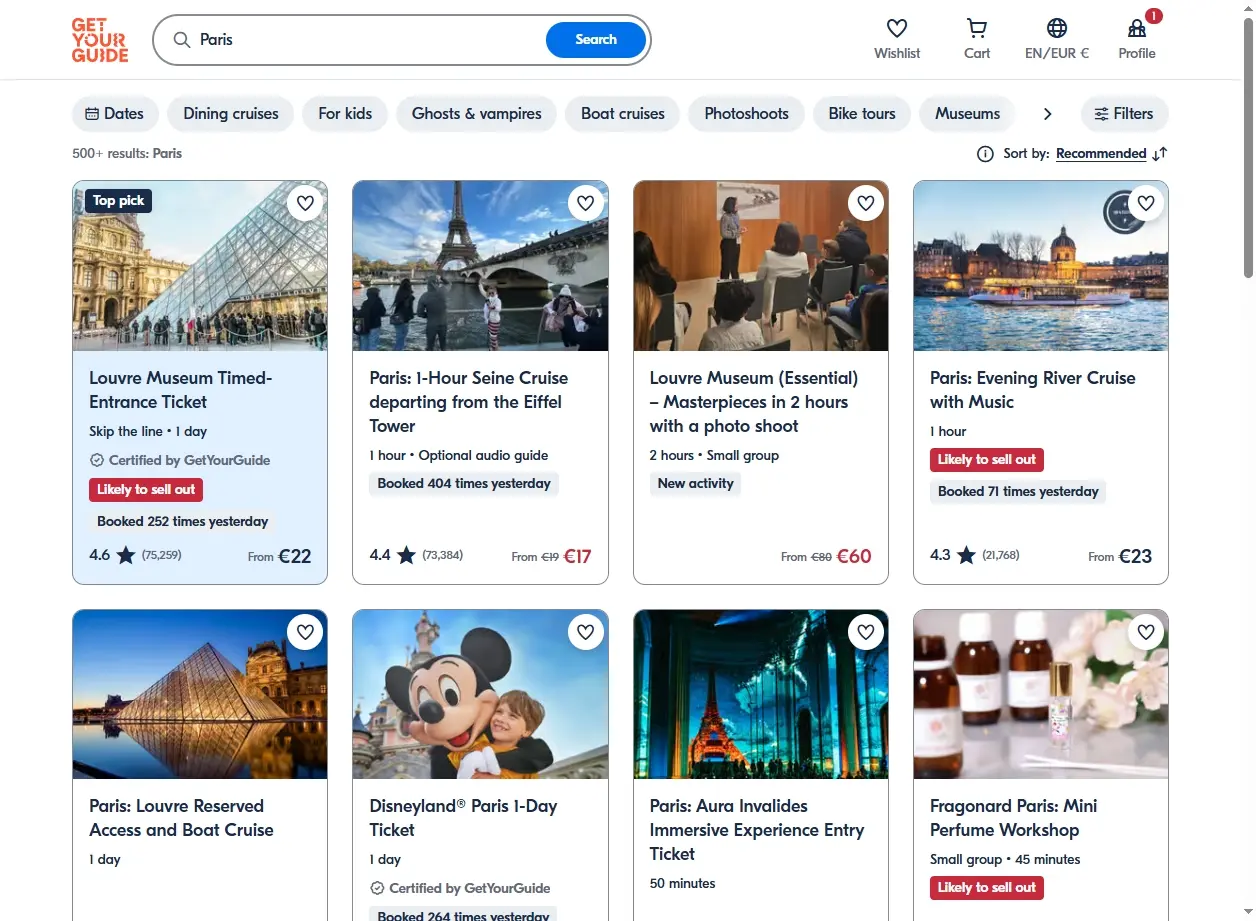Click the 'From €22' price
The width and height of the screenshot is (1256, 921).
(x=280, y=556)
